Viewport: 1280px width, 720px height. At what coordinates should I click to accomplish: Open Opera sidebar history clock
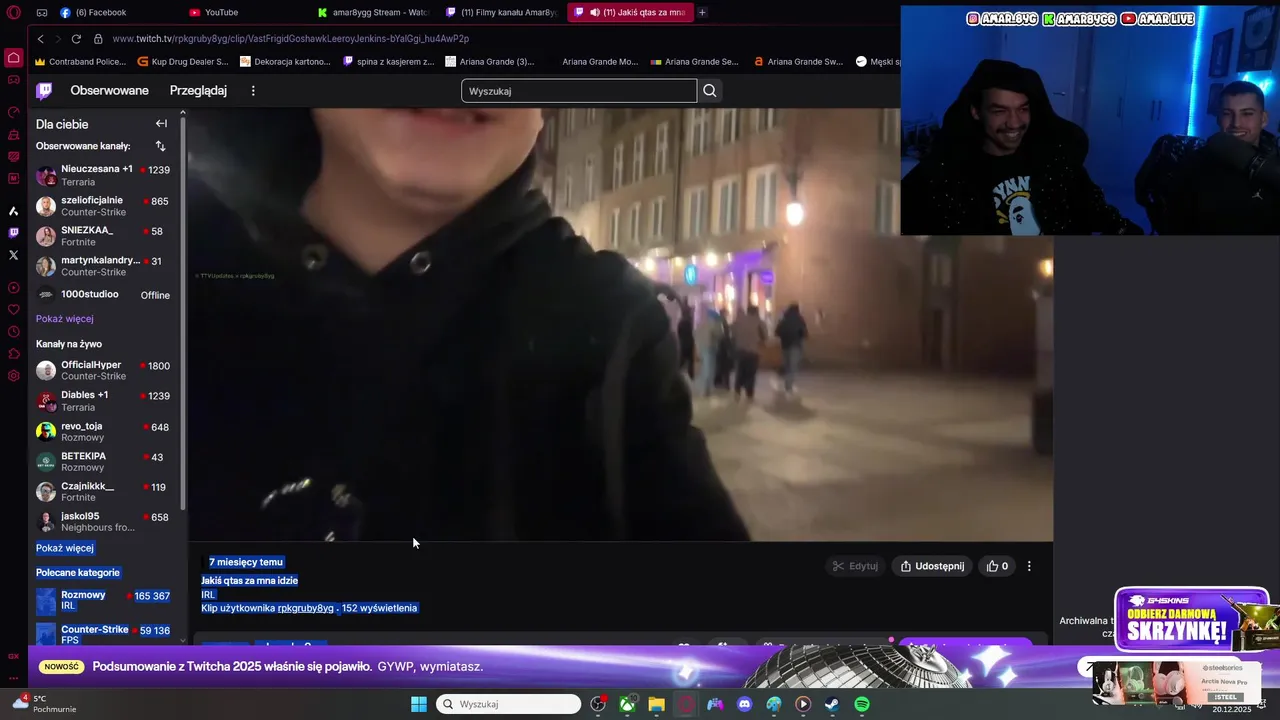click(x=13, y=332)
